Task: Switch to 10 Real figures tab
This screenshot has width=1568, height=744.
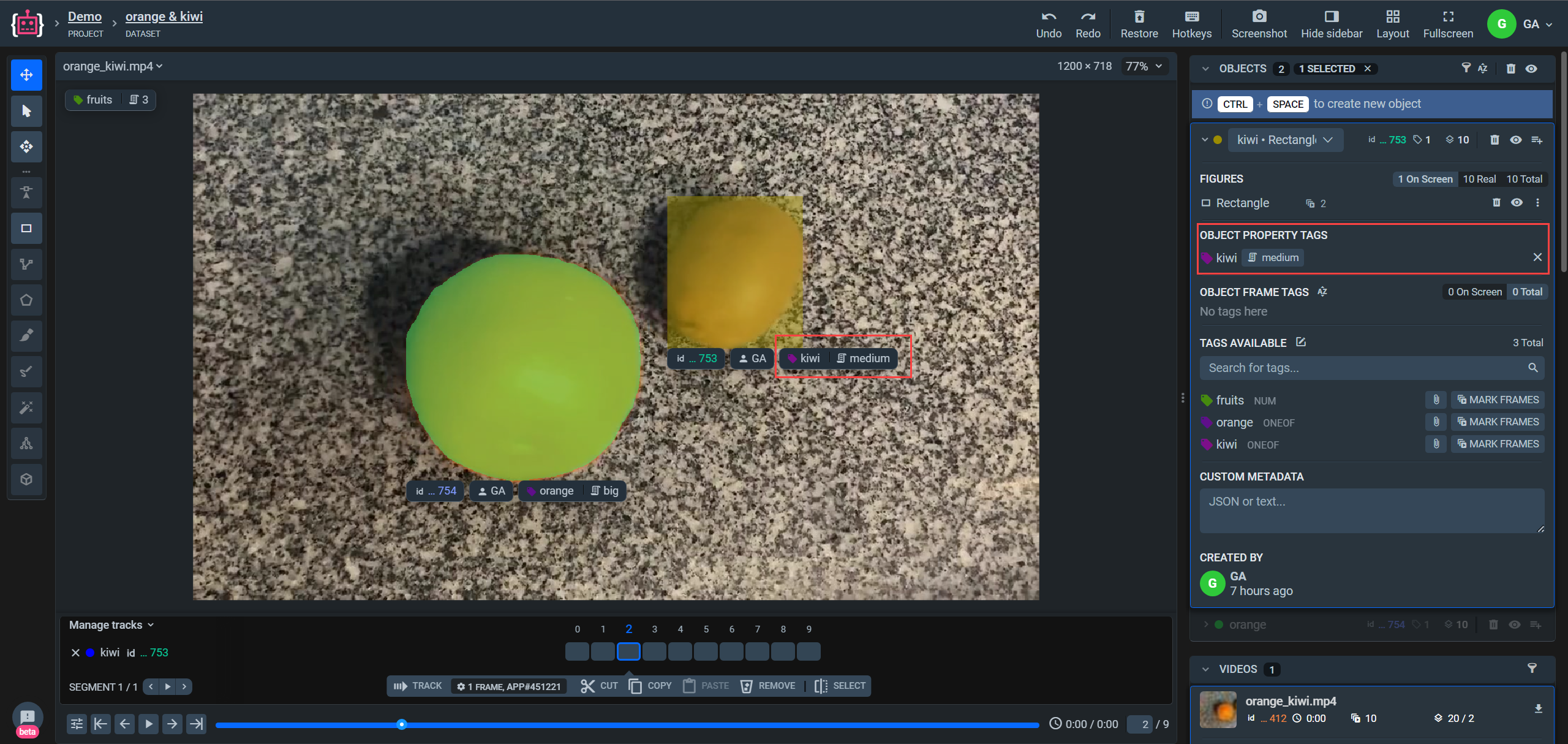Action: coord(1479,179)
